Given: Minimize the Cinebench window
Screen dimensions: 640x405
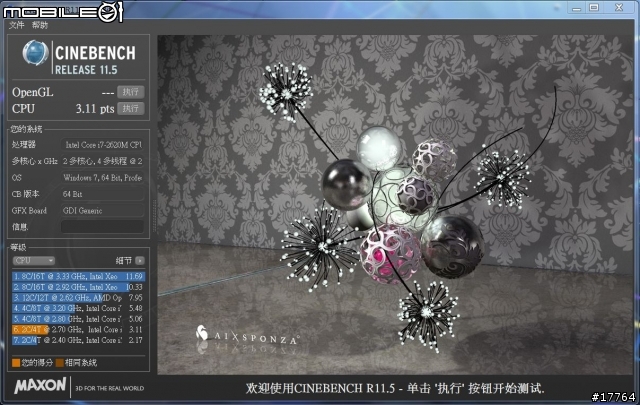Looking at the screenshot, I should tap(576, 8).
